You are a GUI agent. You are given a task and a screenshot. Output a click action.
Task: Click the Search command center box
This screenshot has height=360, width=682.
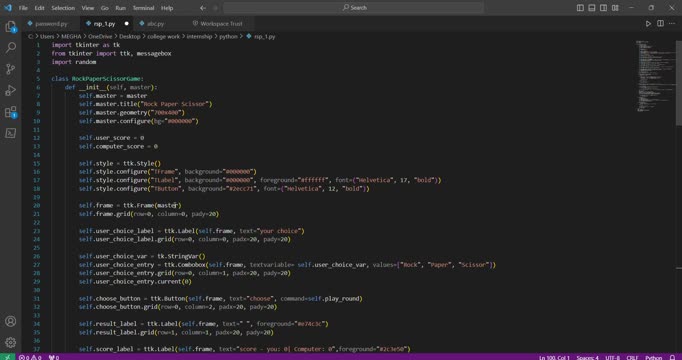coord(353,7)
